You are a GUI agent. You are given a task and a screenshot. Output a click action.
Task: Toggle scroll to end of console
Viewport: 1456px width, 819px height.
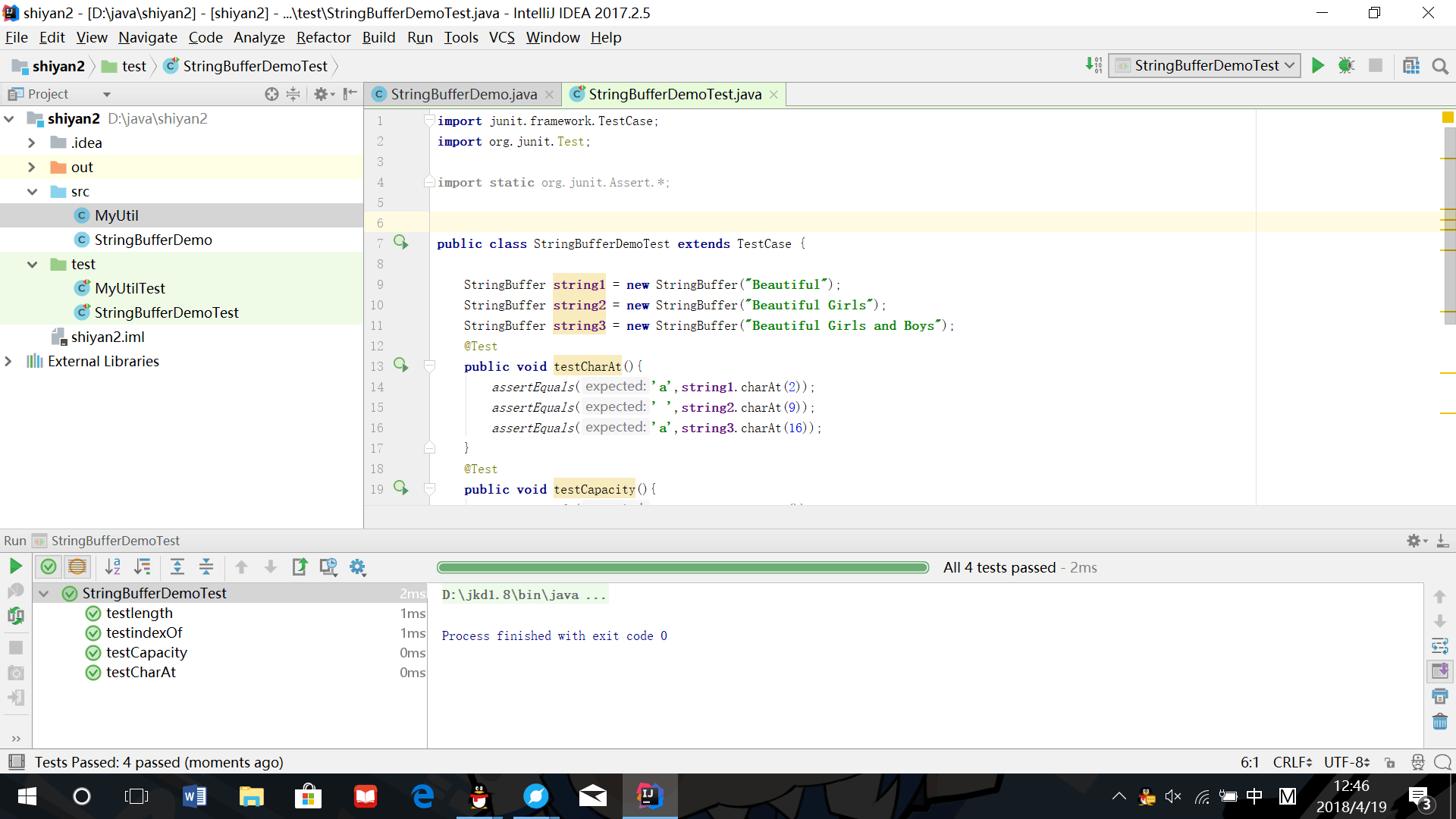click(1440, 671)
